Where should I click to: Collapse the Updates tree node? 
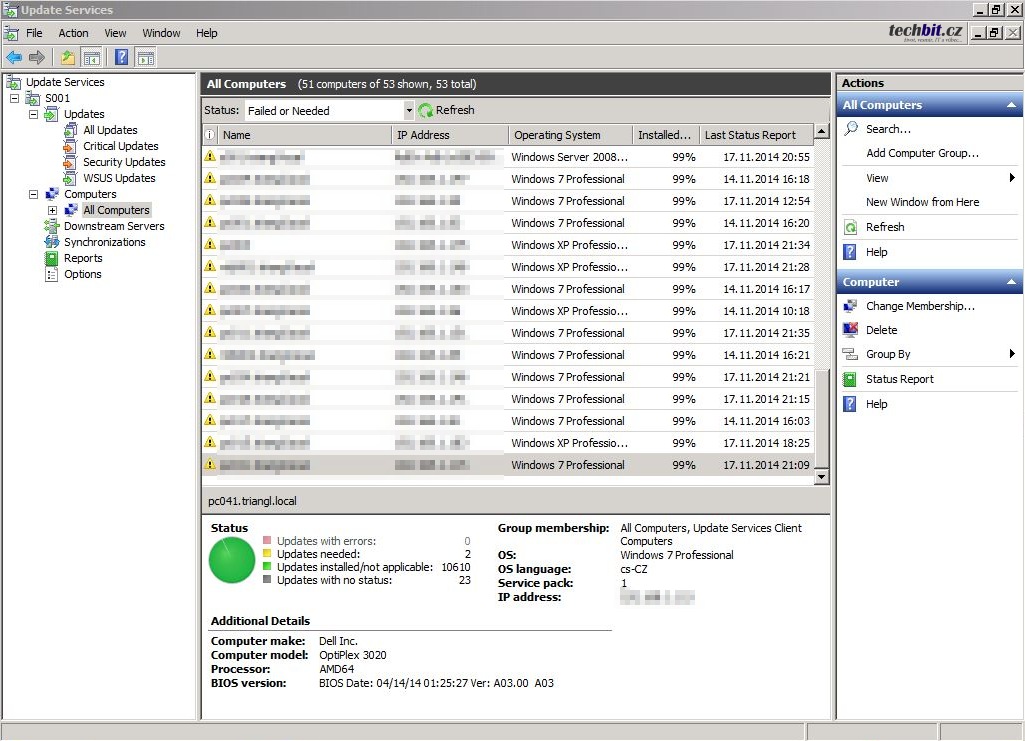(x=33, y=114)
